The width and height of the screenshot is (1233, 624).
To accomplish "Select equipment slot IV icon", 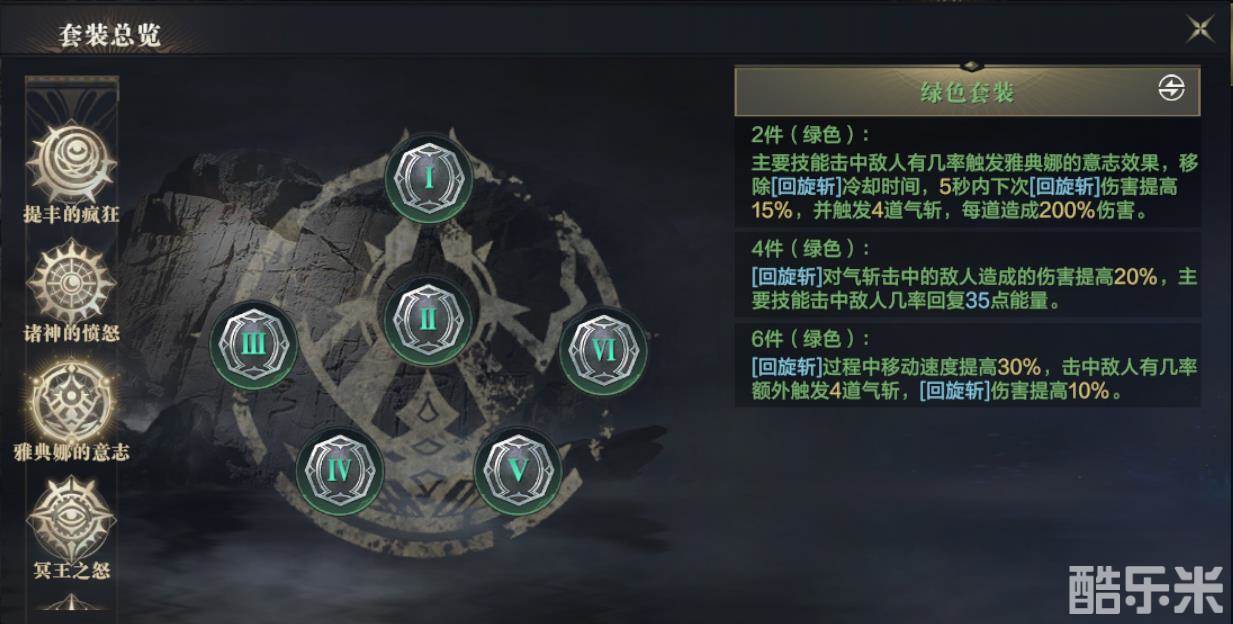I will [x=340, y=469].
